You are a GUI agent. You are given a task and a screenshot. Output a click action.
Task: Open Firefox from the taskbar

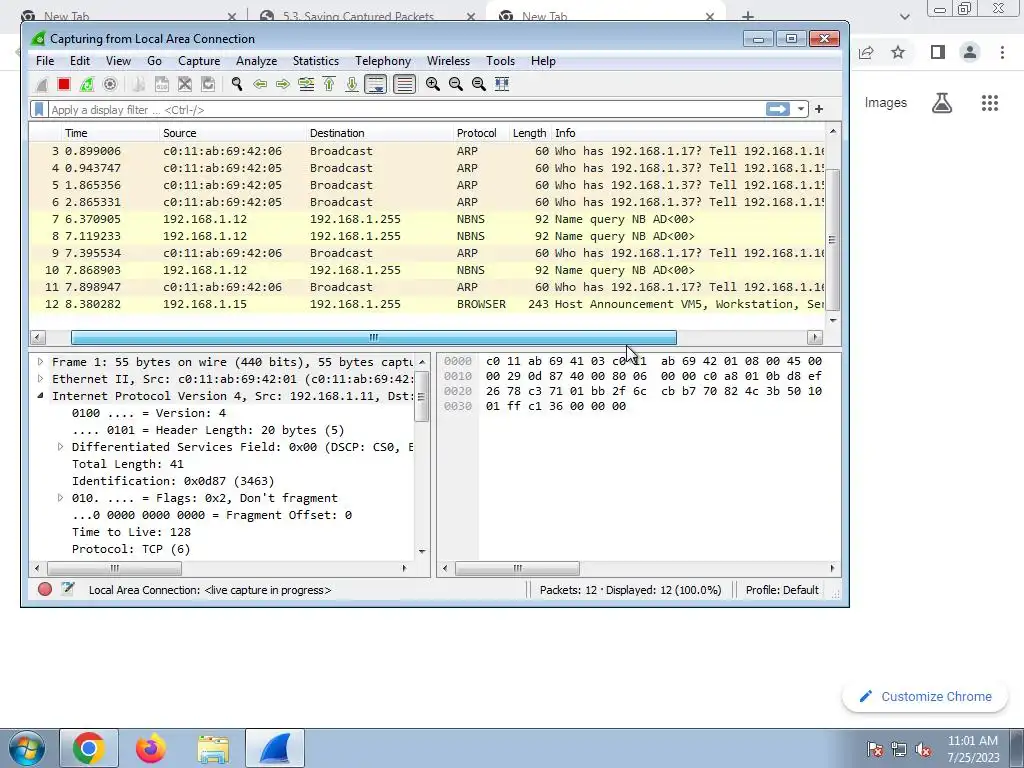pyautogui.click(x=151, y=748)
